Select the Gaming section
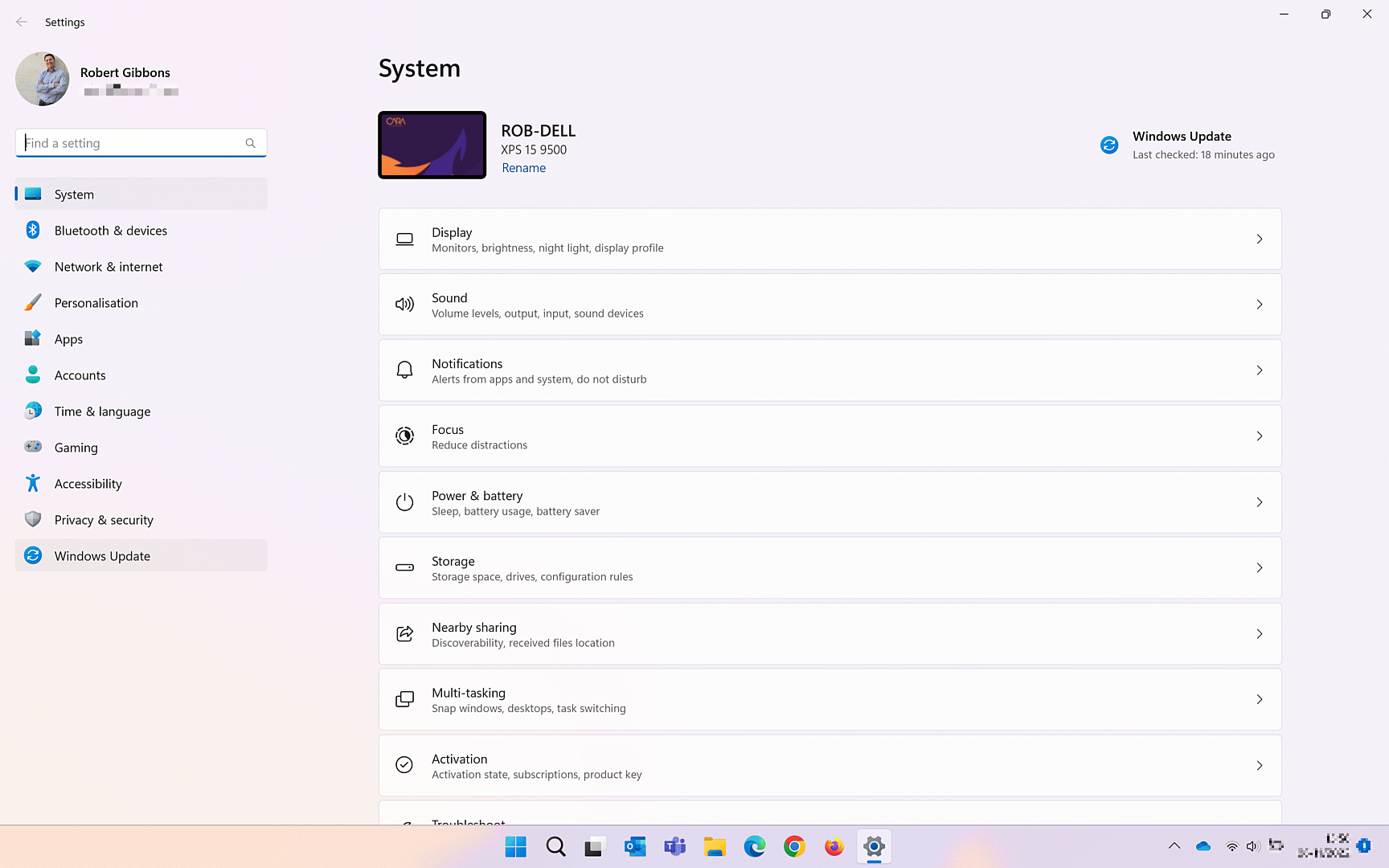 point(76,447)
